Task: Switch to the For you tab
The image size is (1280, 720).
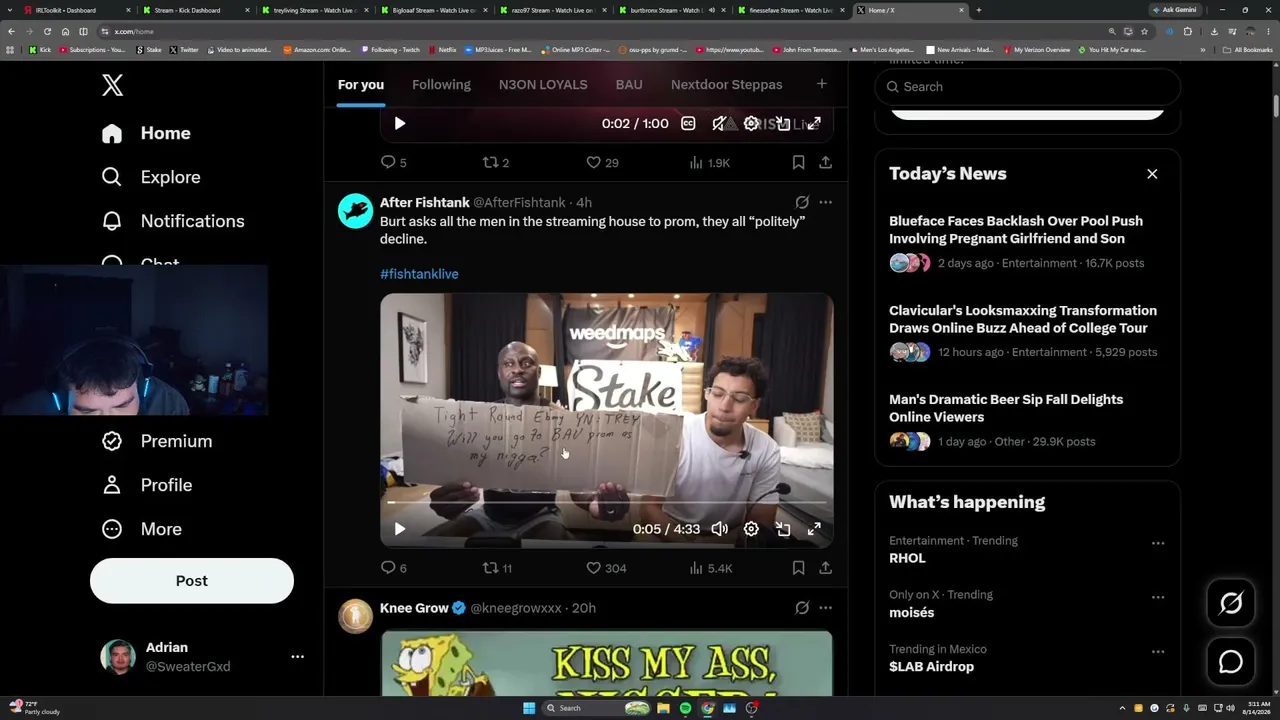Action: (x=361, y=85)
